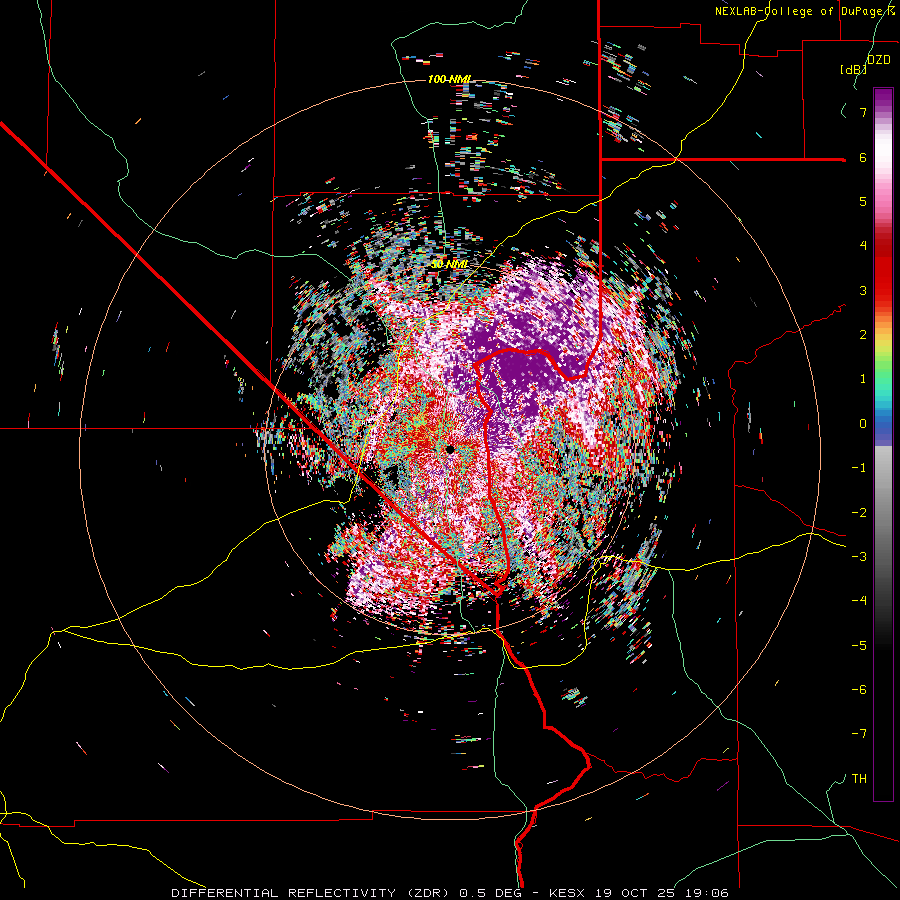The width and height of the screenshot is (900, 900).
Task: Select the negative 7 tick label on scale
Action: click(x=859, y=734)
